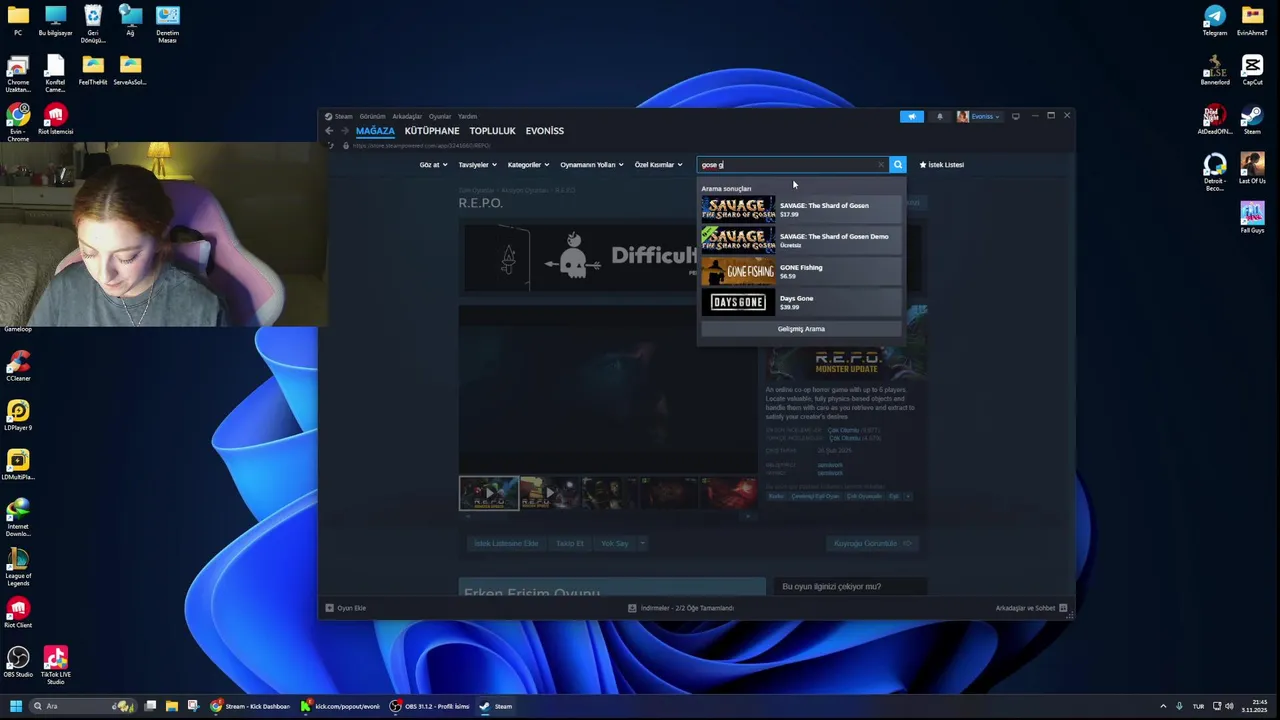Open Geri Dönüşüm recycle bin icon
Image resolution: width=1280 pixels, height=720 pixels.
tap(92, 24)
